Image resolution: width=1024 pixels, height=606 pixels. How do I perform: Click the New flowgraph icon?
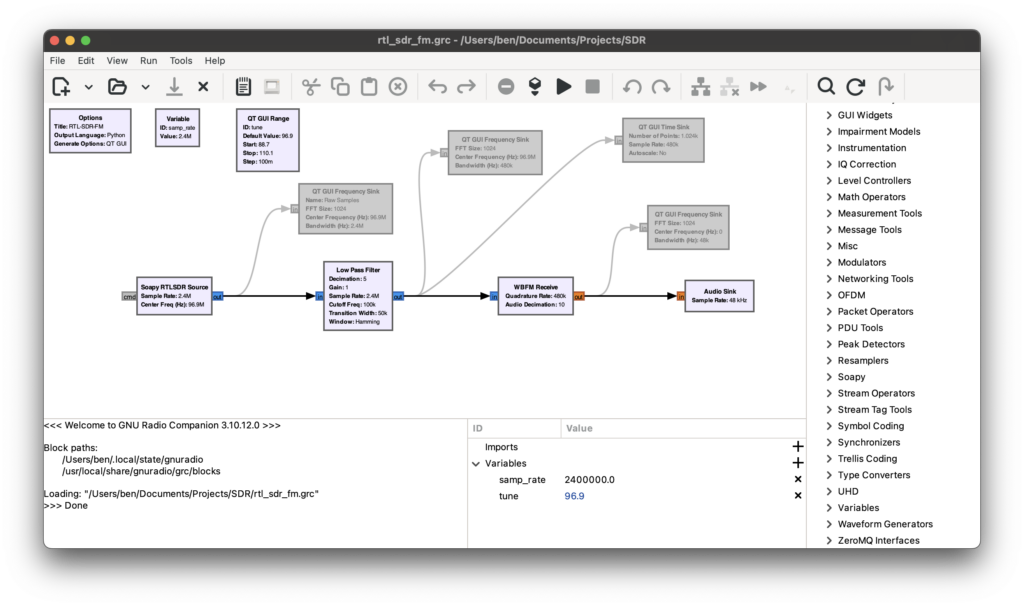pyautogui.click(x=62, y=87)
